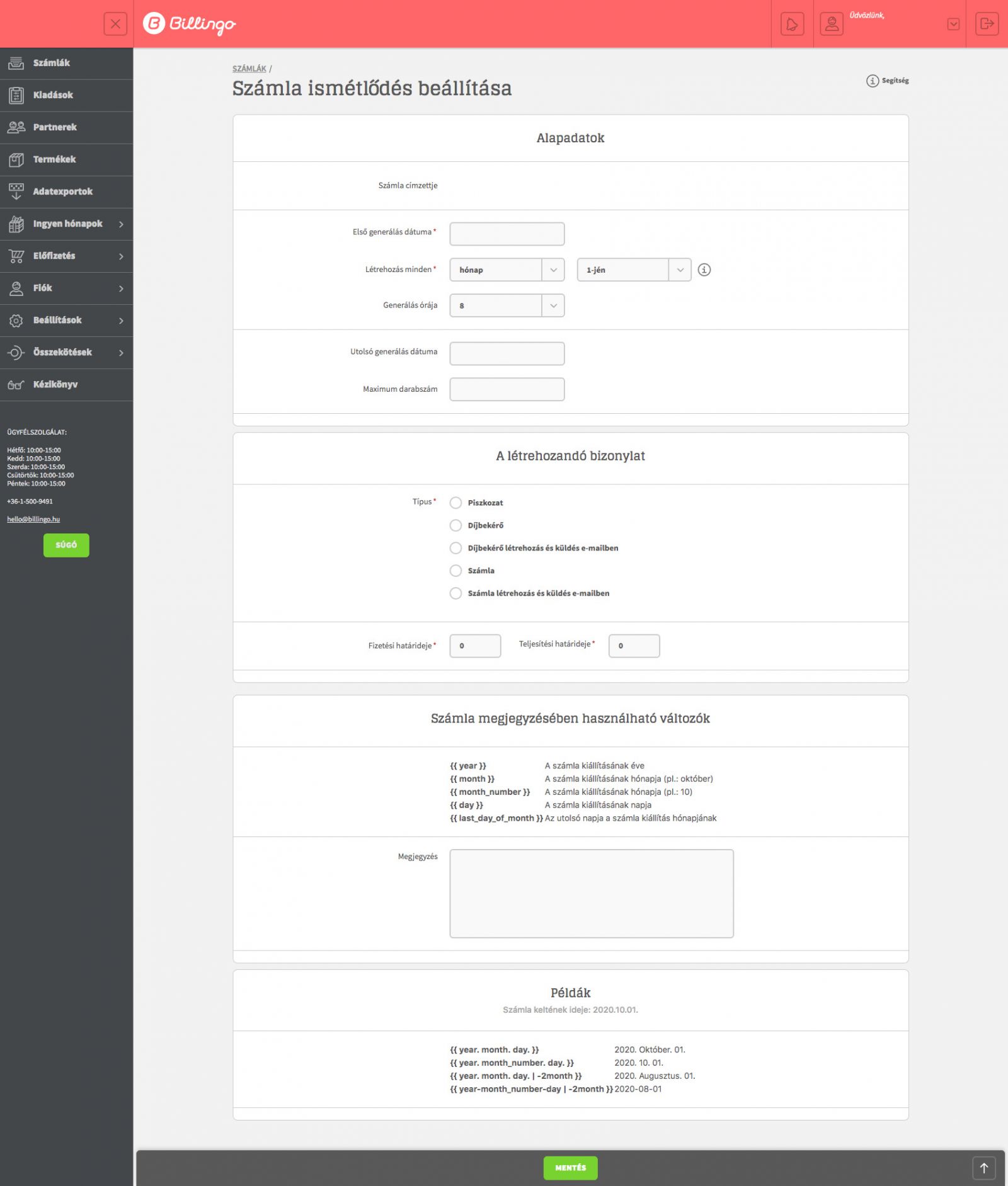Screen dimensions: 1008x1186
Task: Click the Termékek box icon
Action: [16, 159]
